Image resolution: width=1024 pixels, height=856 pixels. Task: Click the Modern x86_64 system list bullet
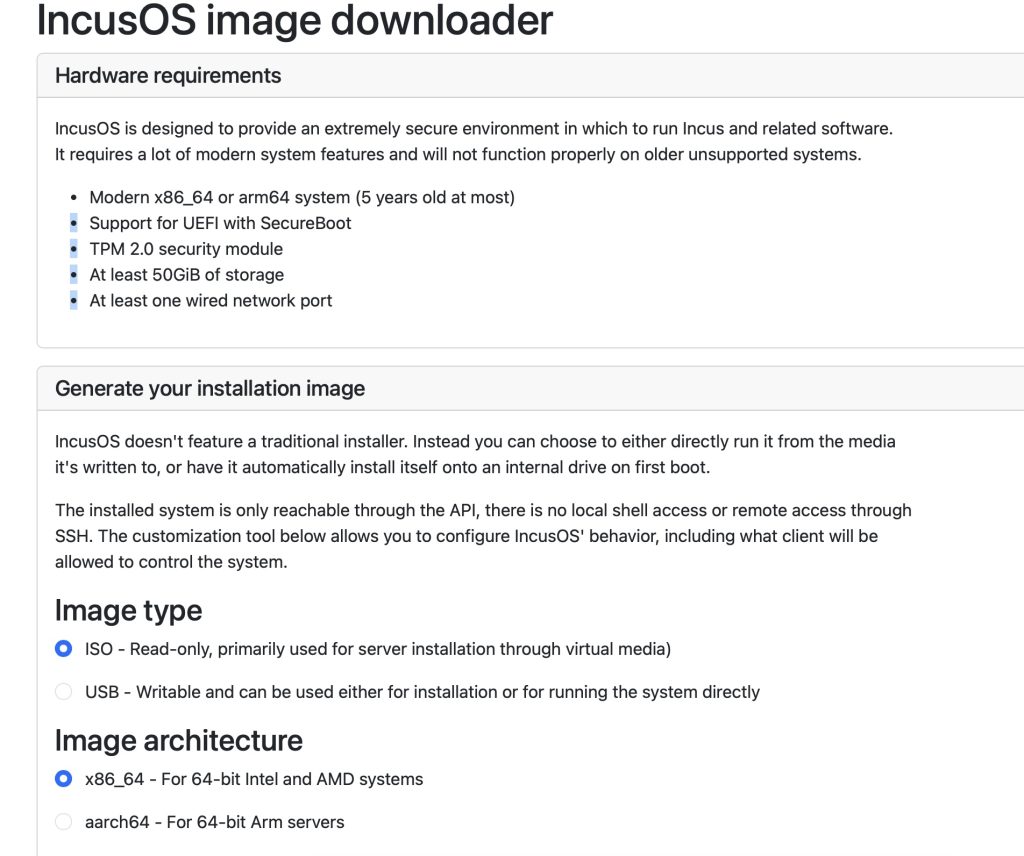73,197
